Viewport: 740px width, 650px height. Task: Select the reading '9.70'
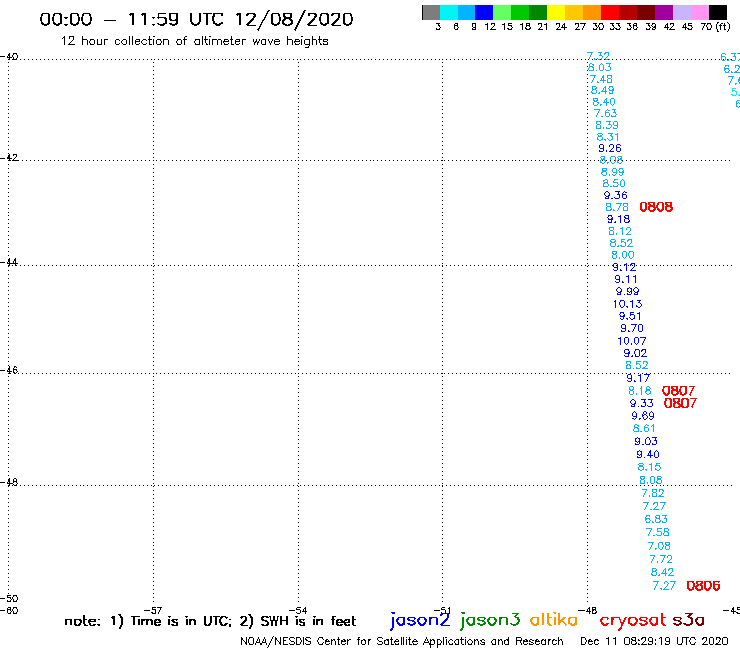pyautogui.click(x=631, y=329)
